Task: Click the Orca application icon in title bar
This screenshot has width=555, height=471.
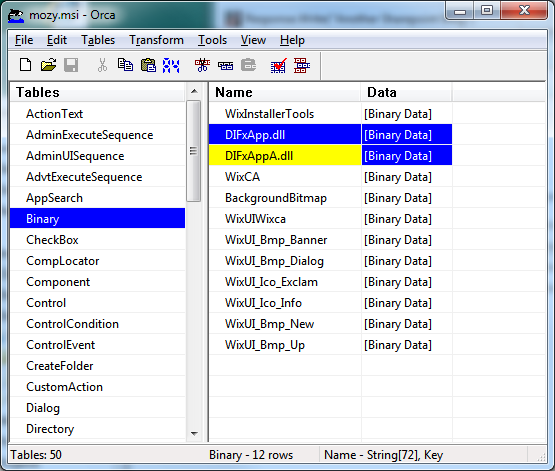Action: point(16,16)
